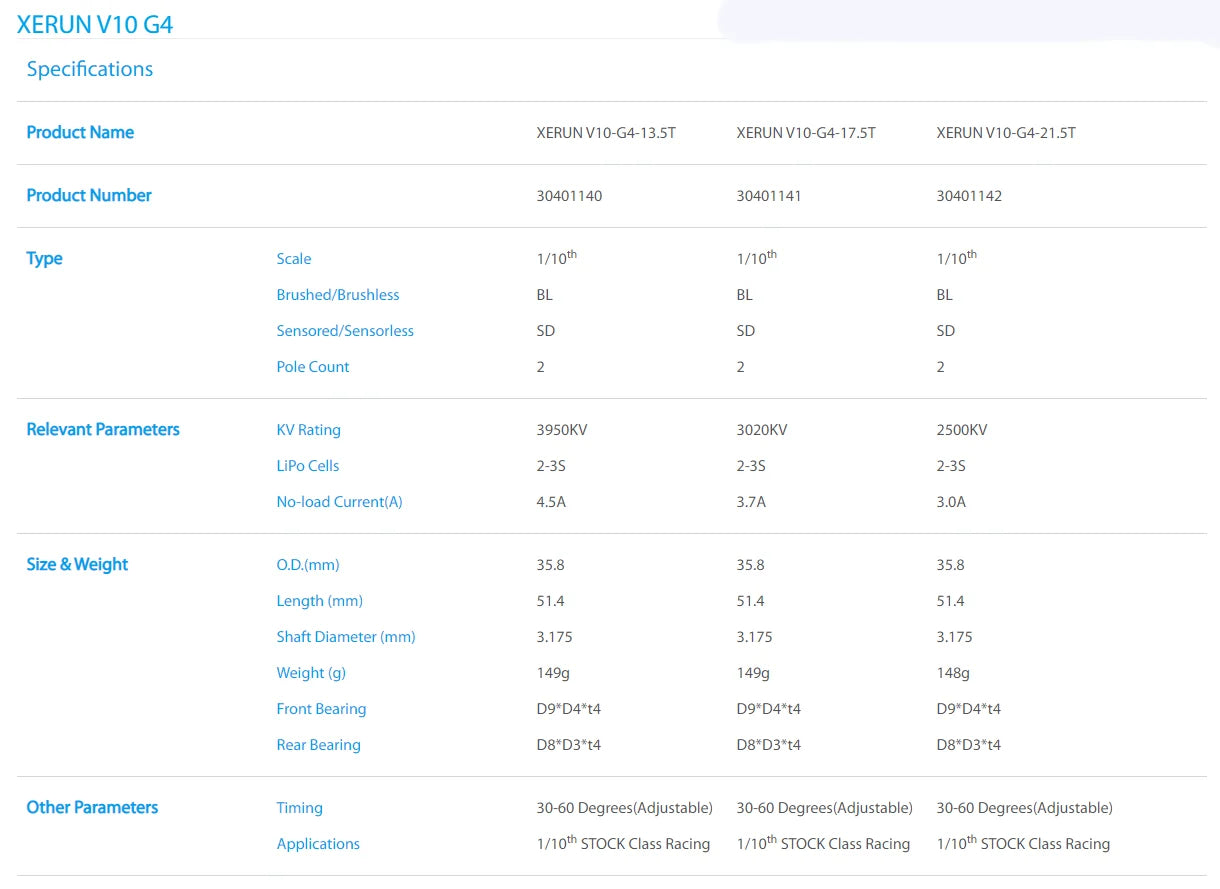Select the Product Name row label
This screenshot has height=889, width=1220.
coord(80,132)
